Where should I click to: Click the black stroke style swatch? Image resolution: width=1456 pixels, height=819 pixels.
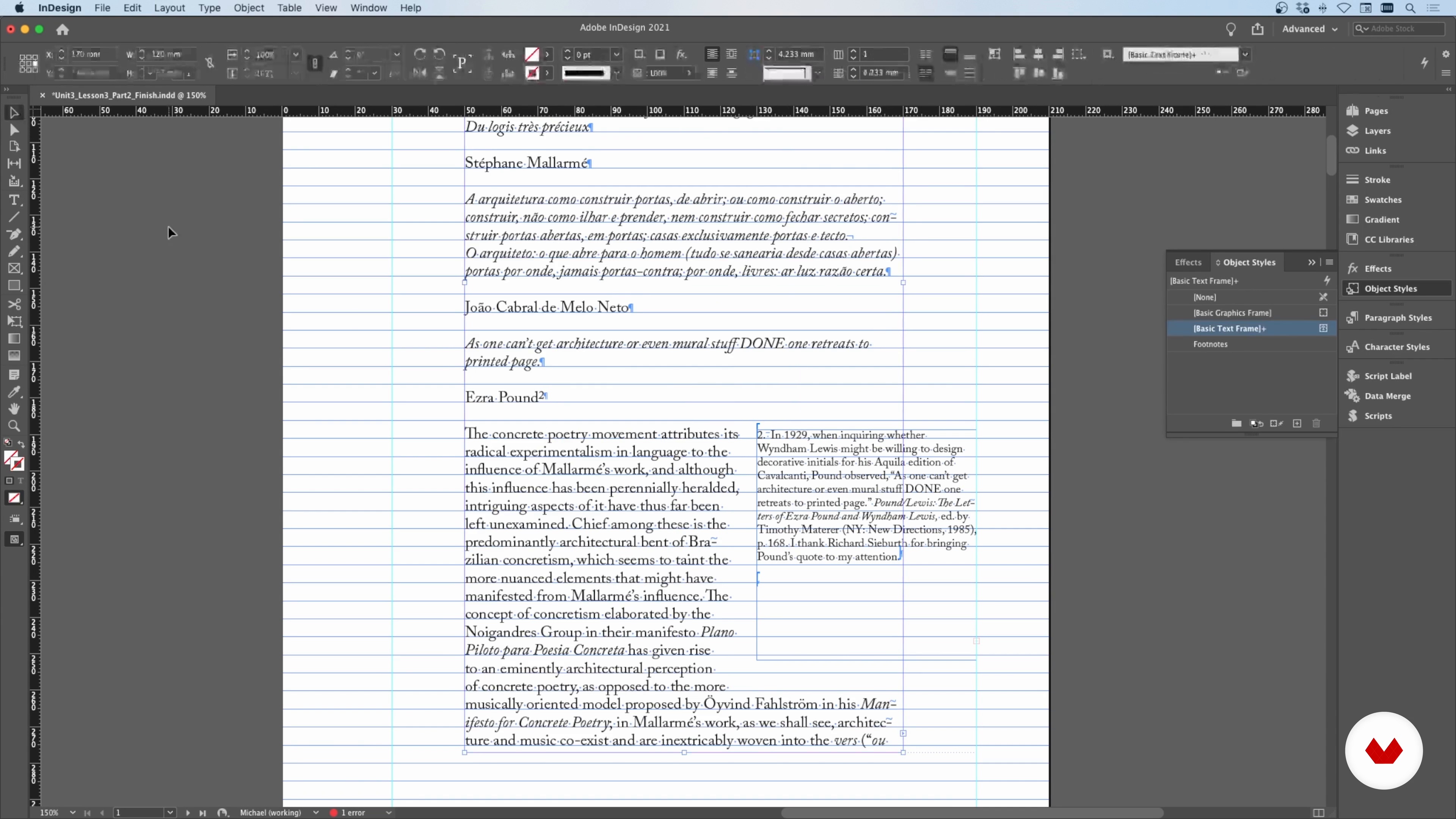(x=585, y=73)
